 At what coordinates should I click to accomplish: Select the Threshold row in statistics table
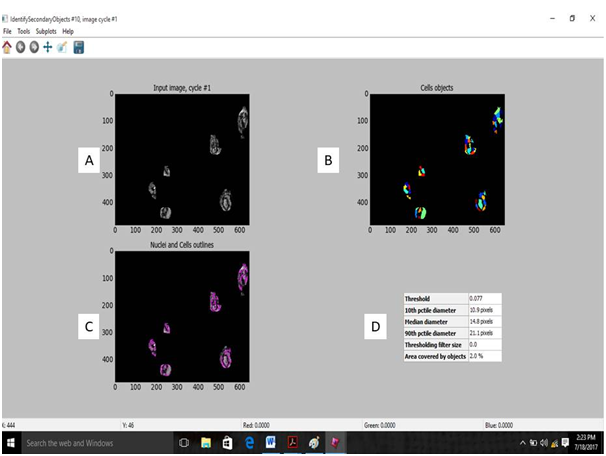[x=452, y=298]
